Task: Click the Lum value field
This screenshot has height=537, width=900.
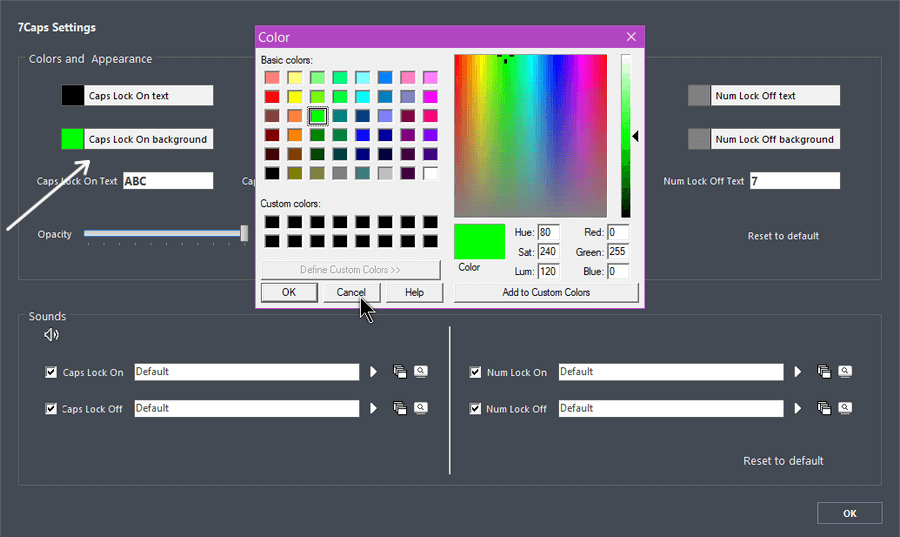Action: 548,271
